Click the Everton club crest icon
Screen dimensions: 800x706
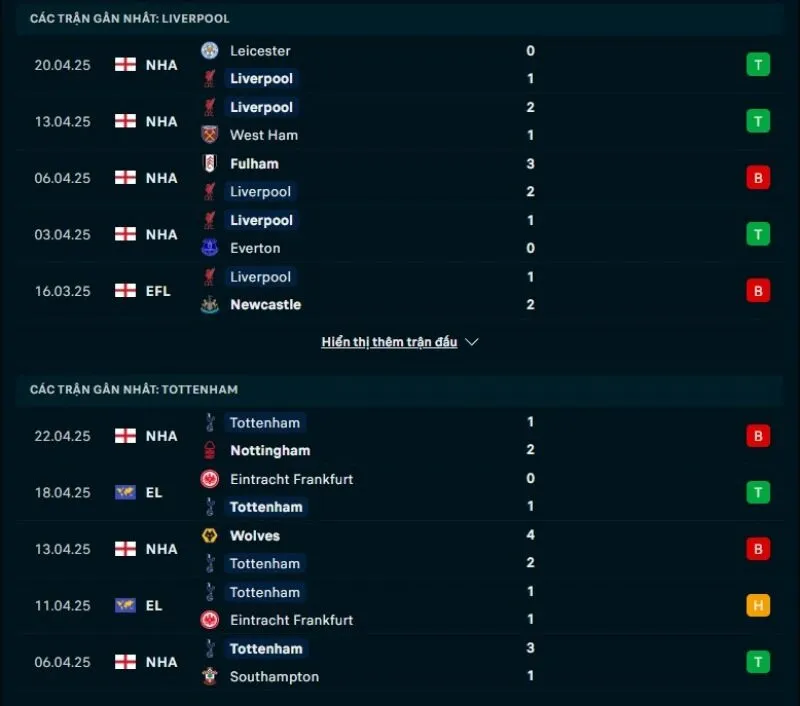(x=210, y=248)
